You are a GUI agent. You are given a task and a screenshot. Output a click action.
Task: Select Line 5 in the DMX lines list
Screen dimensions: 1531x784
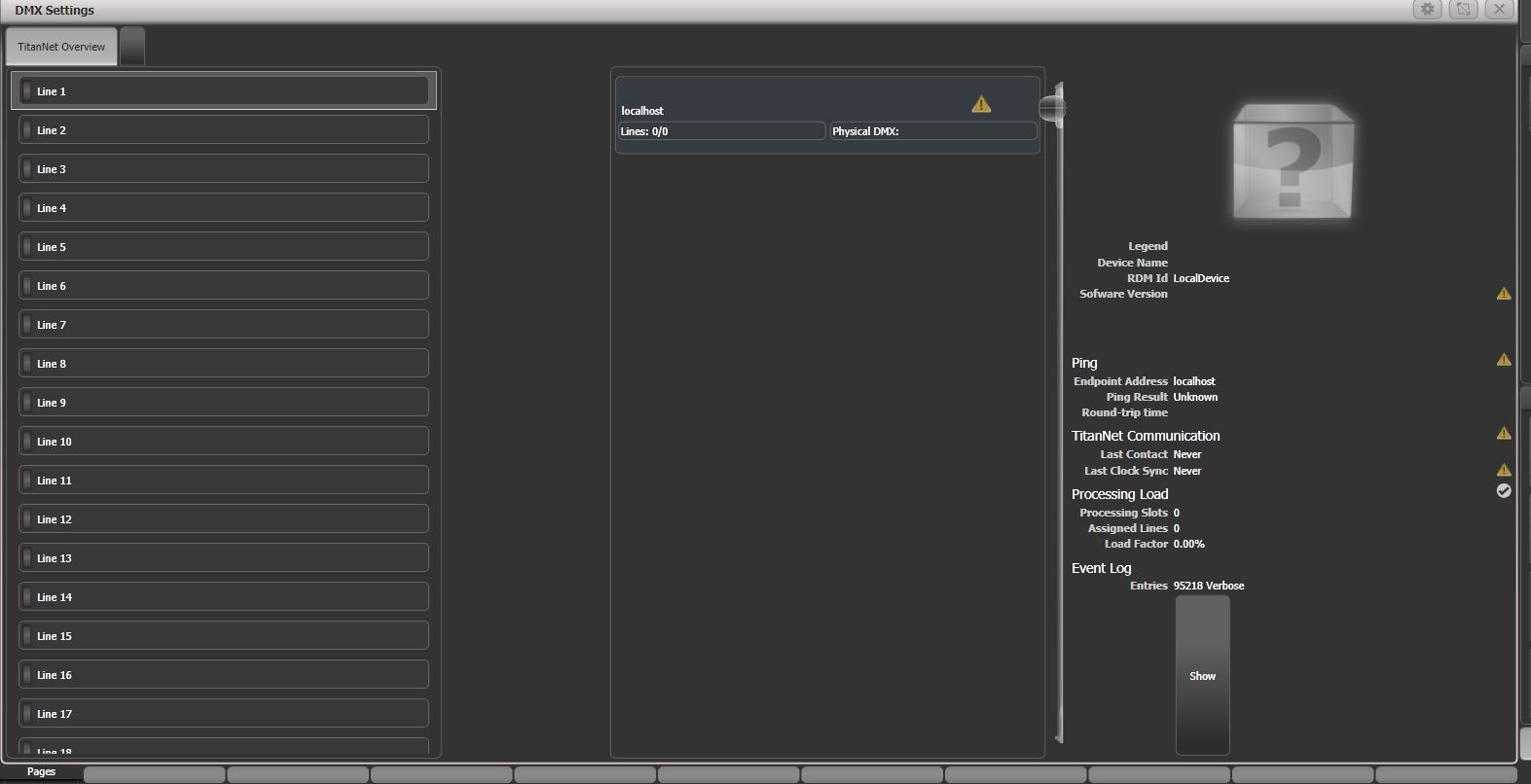click(x=224, y=246)
